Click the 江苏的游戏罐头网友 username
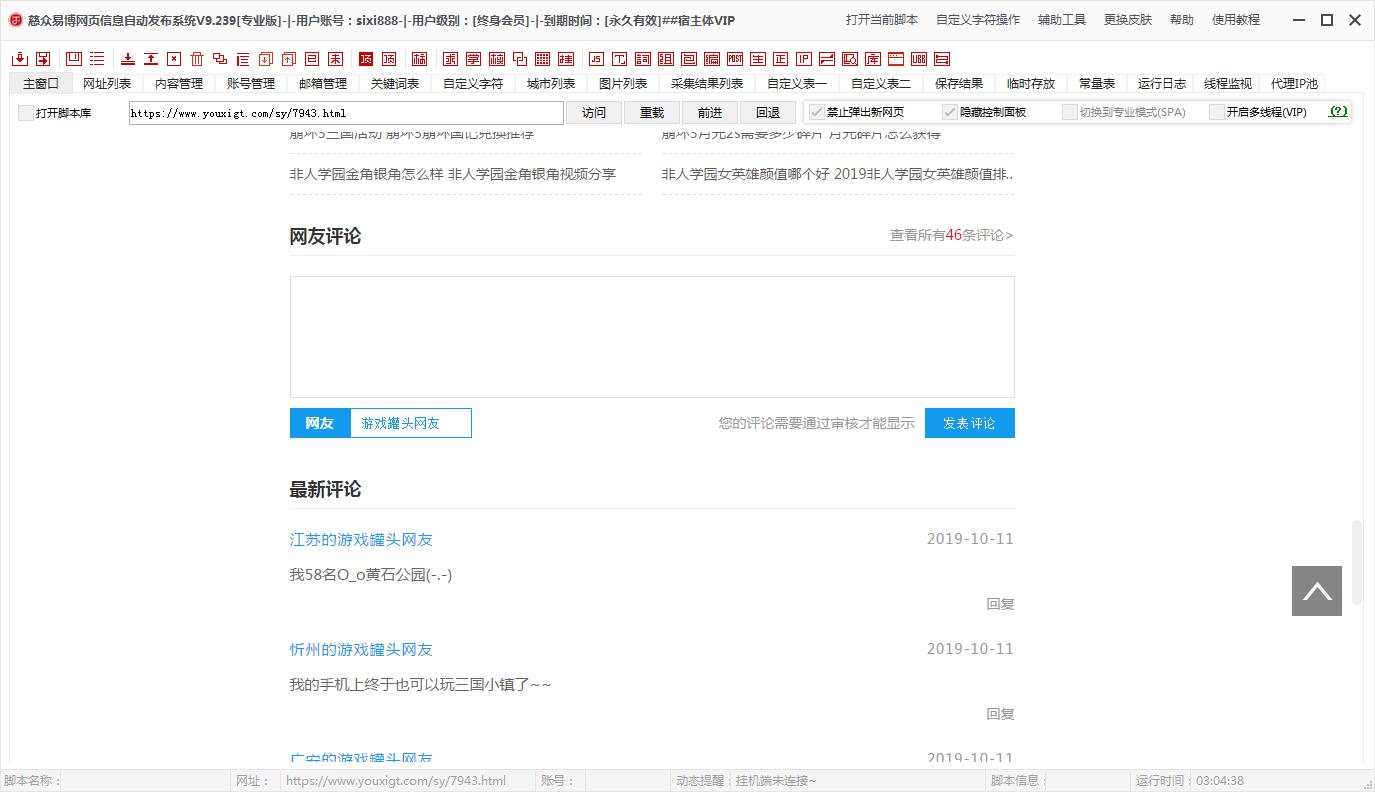Viewport: 1375px width, 792px height. [x=361, y=539]
